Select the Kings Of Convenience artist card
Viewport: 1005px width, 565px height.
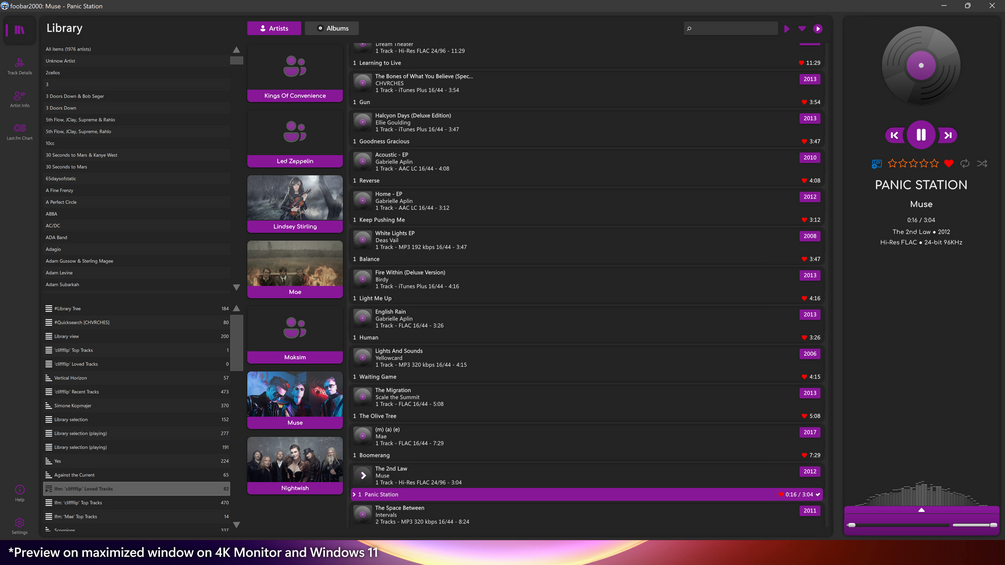[295, 74]
